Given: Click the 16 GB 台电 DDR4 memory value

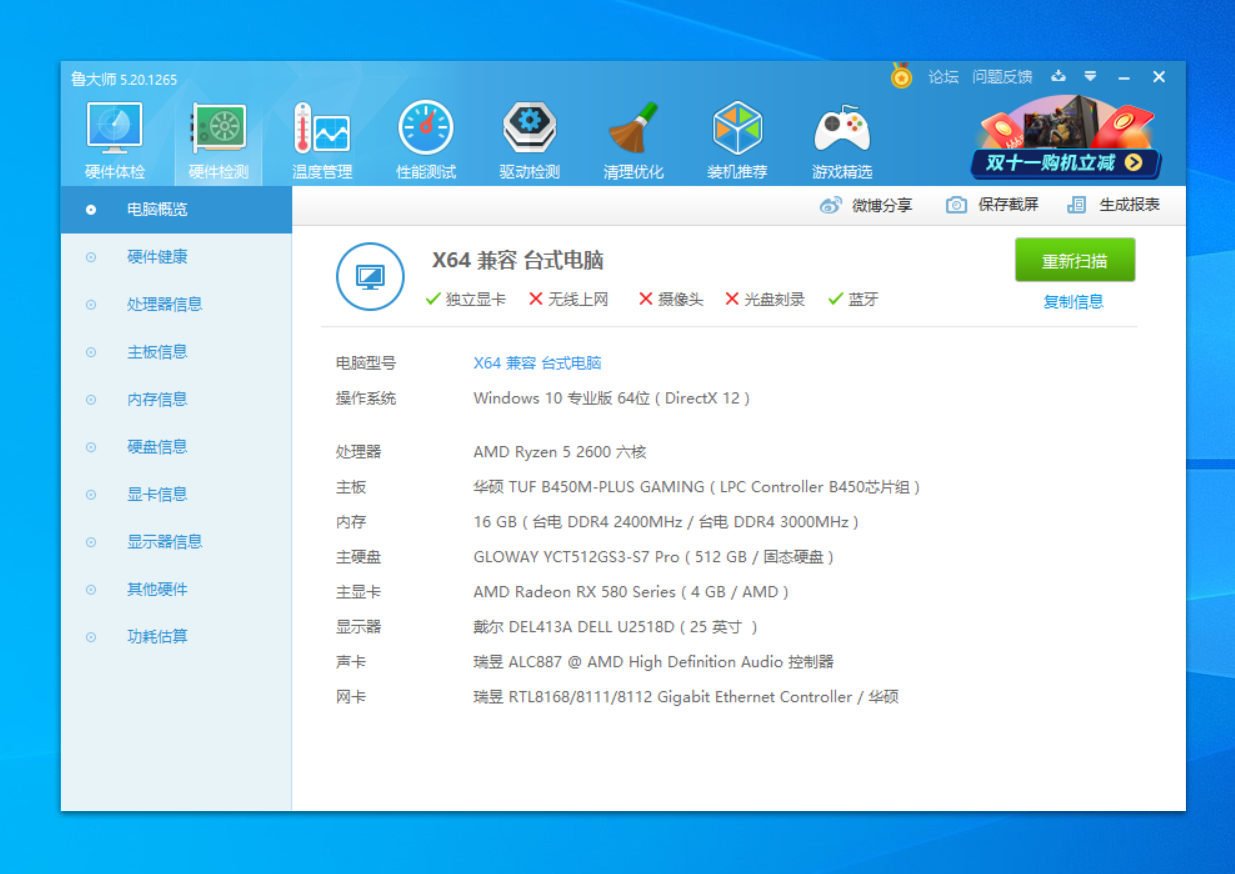Looking at the screenshot, I should (666, 522).
